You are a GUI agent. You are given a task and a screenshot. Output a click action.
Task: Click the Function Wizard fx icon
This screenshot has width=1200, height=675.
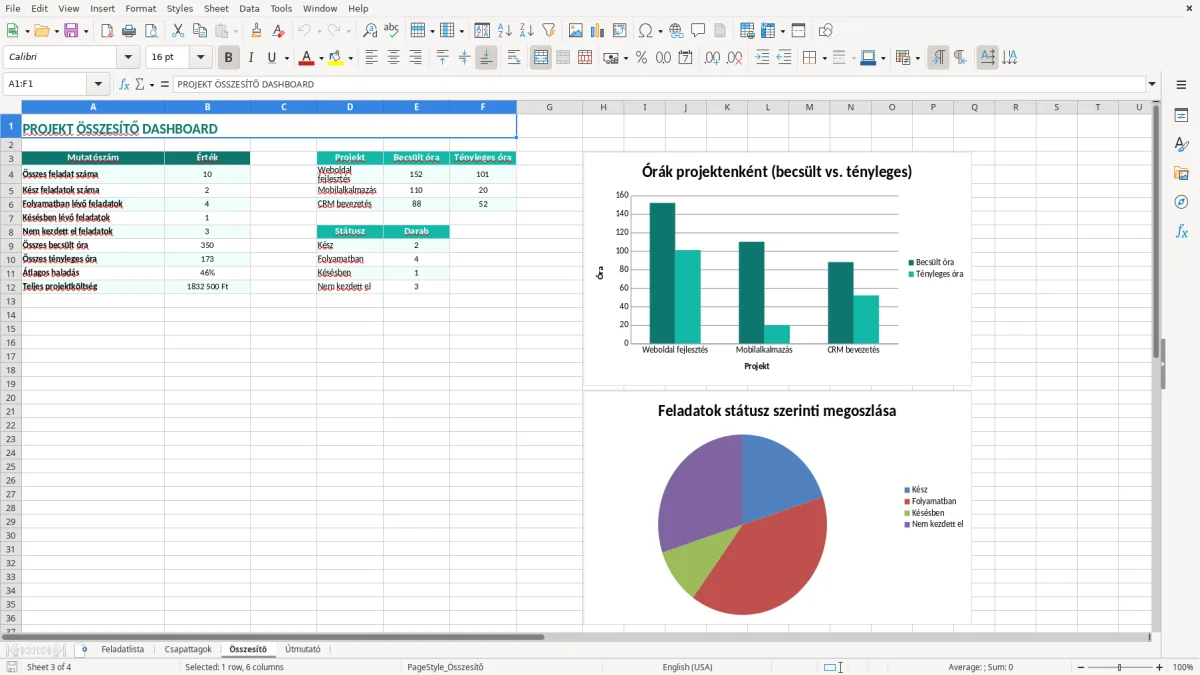point(124,85)
